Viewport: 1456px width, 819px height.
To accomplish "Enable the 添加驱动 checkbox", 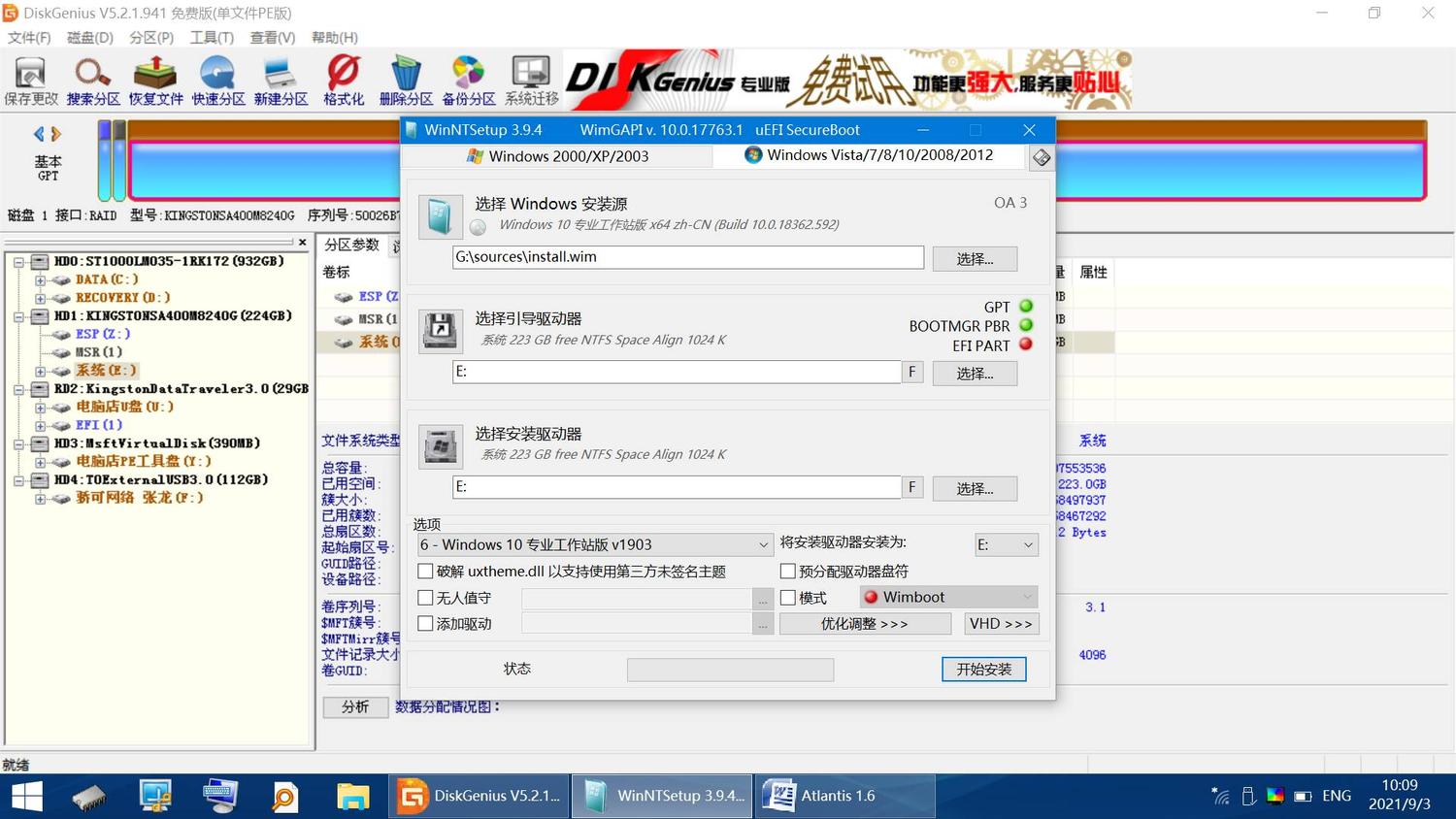I will 425,624.
